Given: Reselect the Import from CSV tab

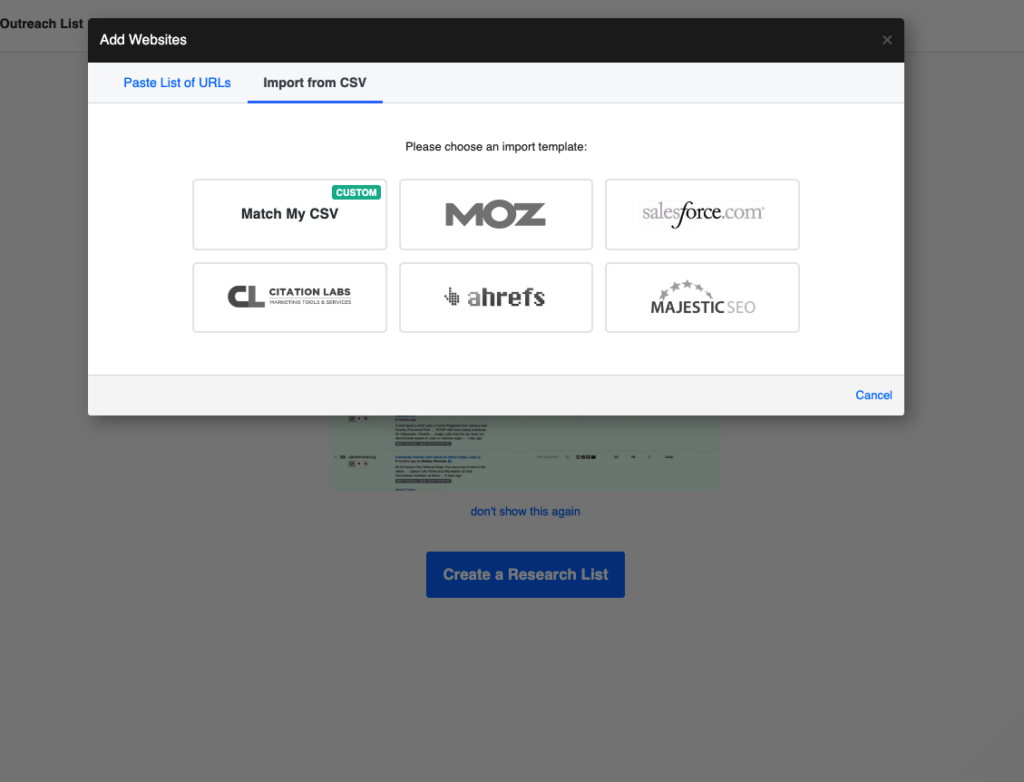Looking at the screenshot, I should tap(314, 83).
